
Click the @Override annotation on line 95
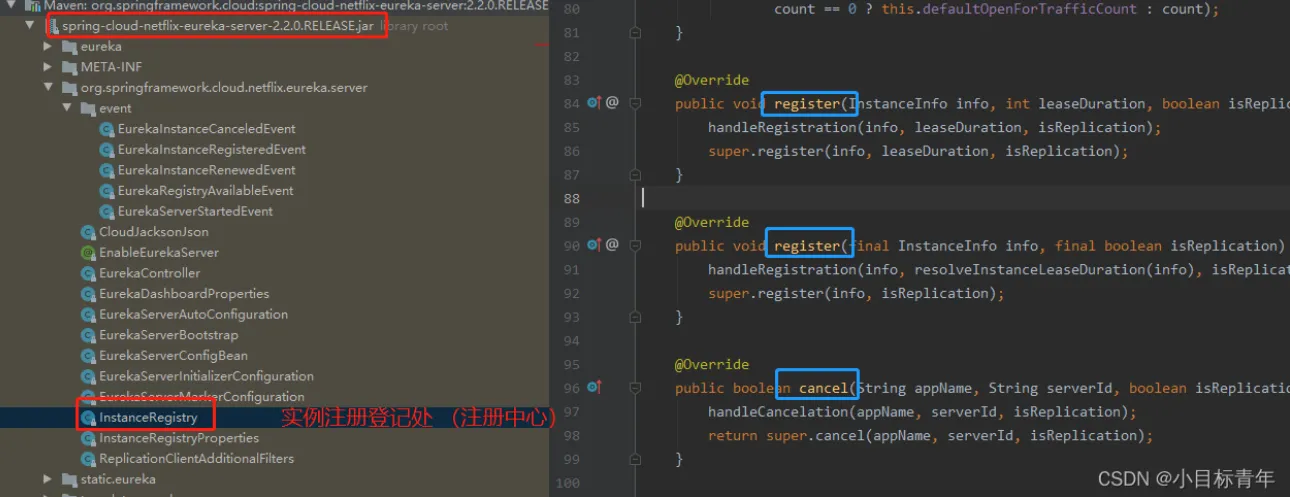coord(711,364)
